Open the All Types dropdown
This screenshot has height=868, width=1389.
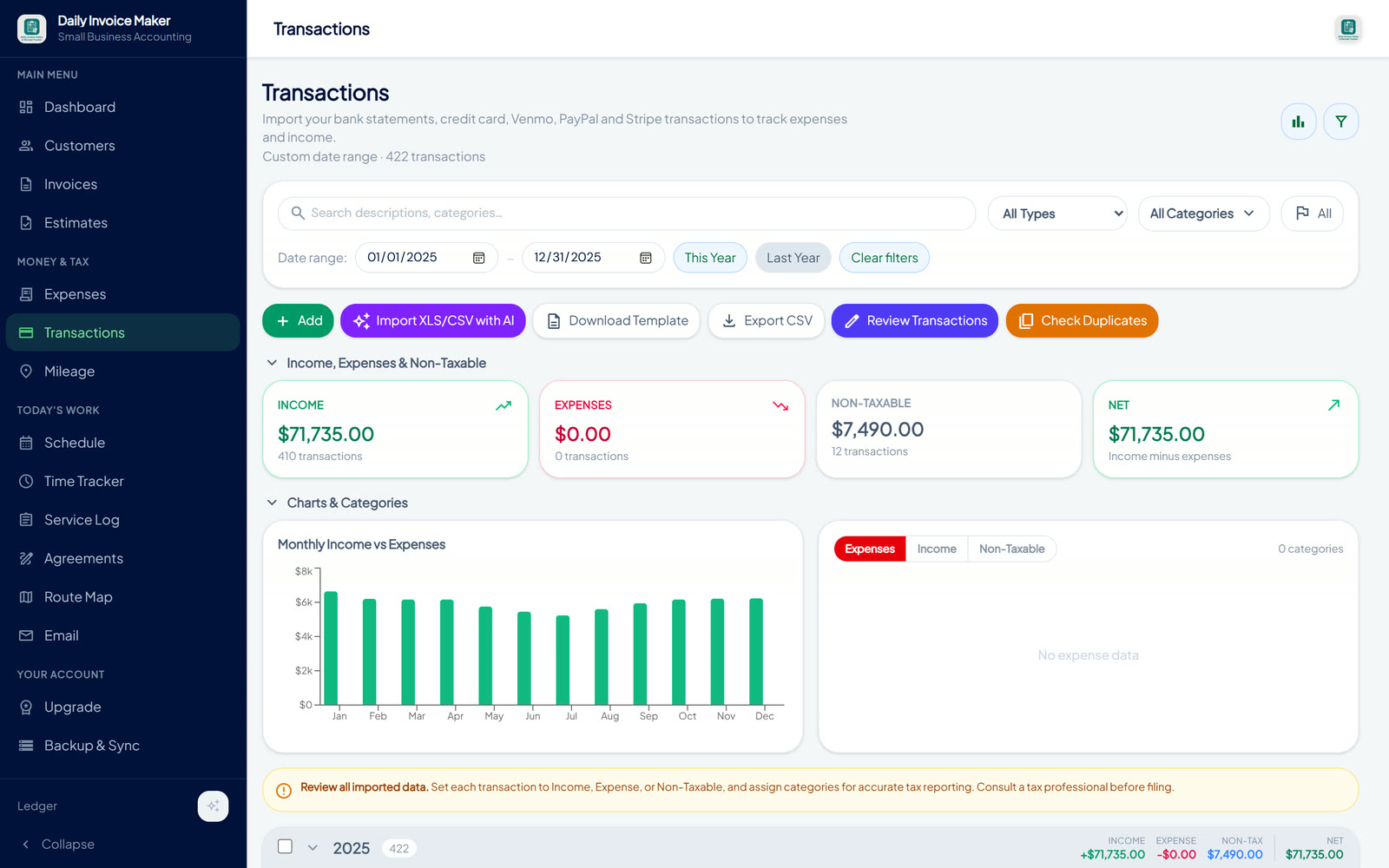tap(1057, 214)
